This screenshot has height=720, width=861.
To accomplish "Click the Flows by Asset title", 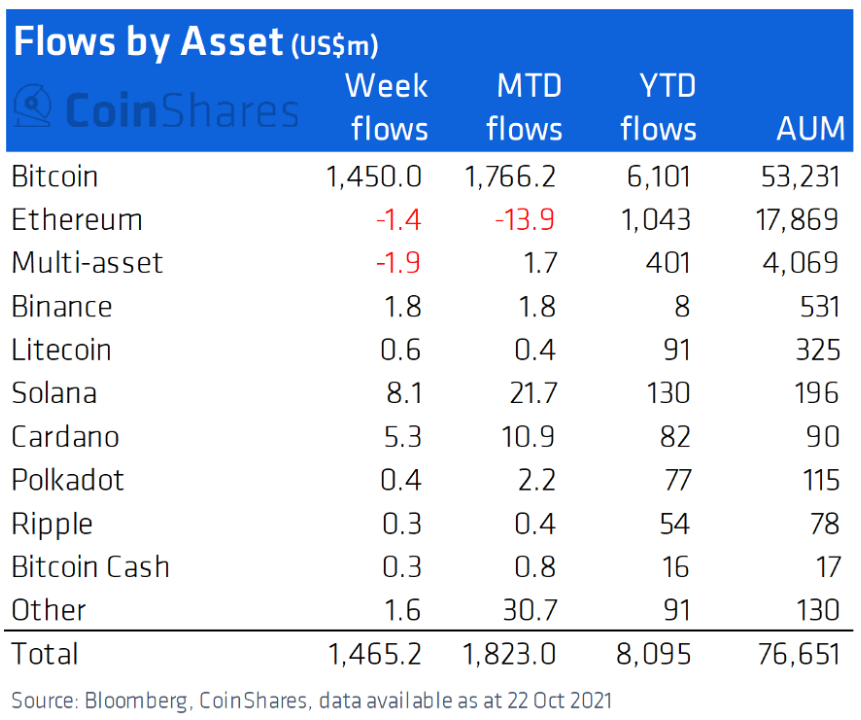I will [148, 41].
